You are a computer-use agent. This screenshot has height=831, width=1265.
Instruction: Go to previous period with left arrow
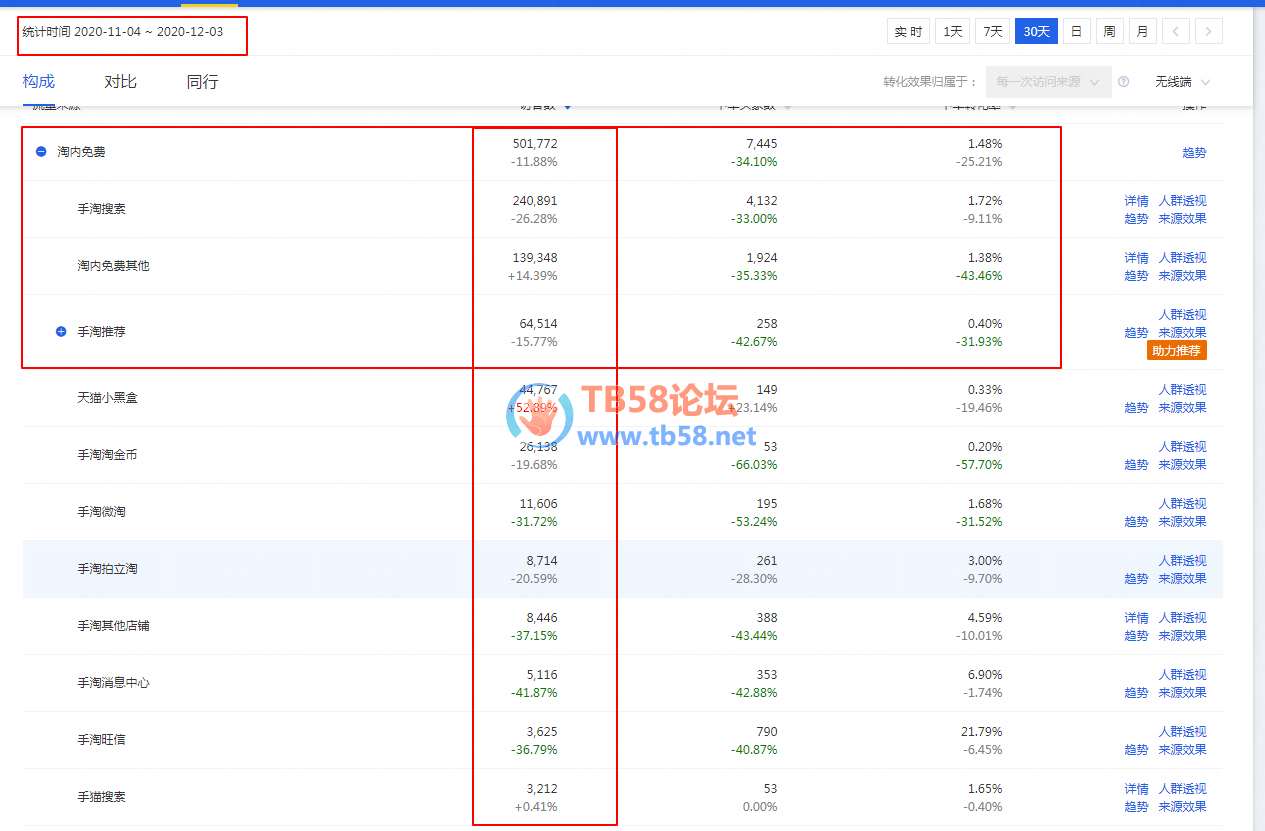coord(1175,32)
